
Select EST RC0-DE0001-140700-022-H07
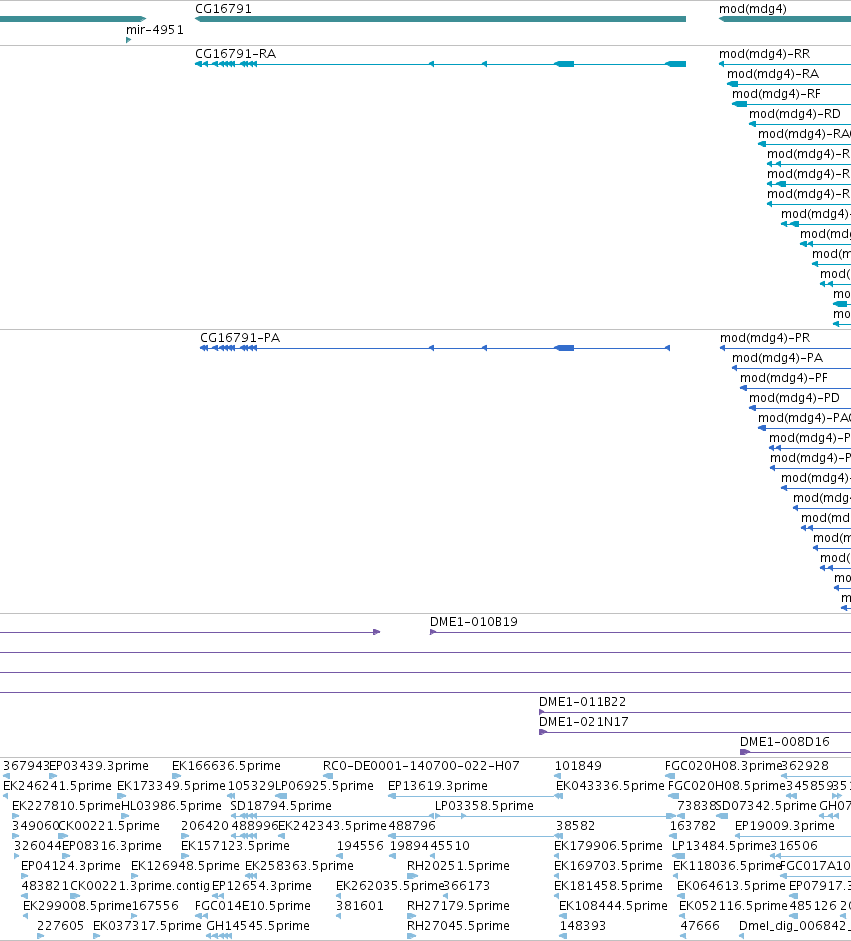(421, 766)
